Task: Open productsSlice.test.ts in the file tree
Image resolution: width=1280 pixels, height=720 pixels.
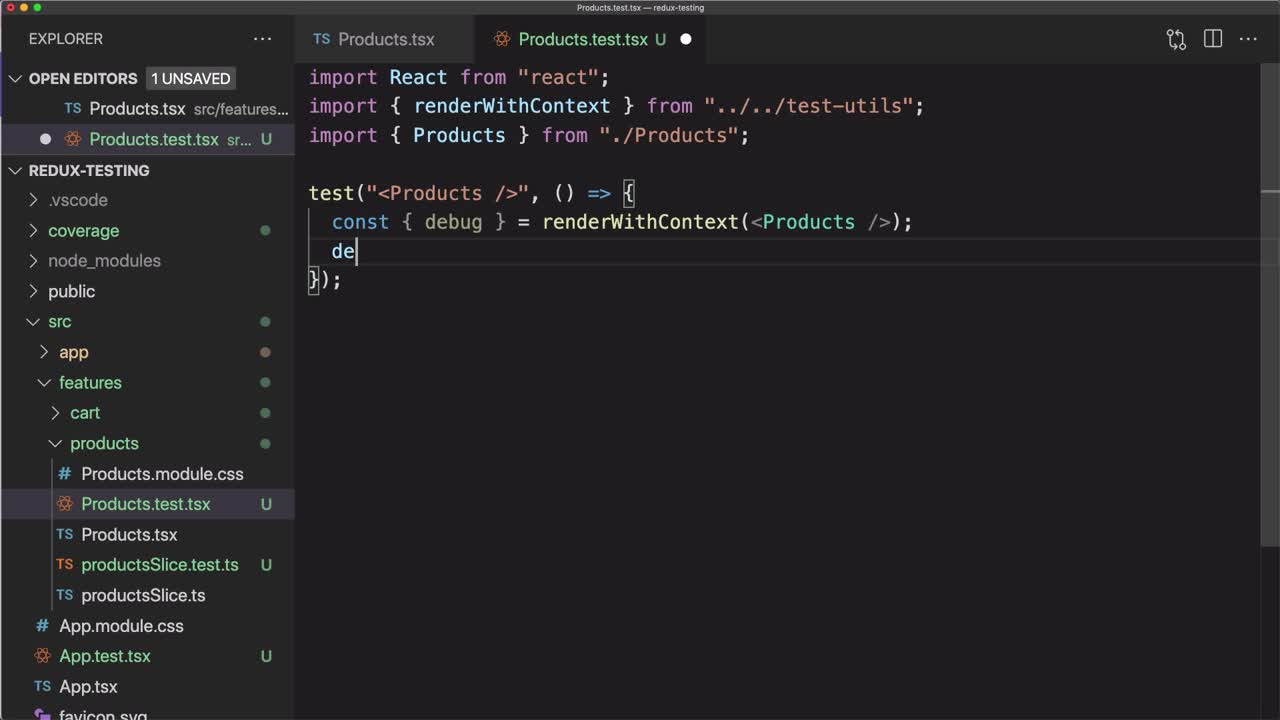Action: tap(159, 565)
